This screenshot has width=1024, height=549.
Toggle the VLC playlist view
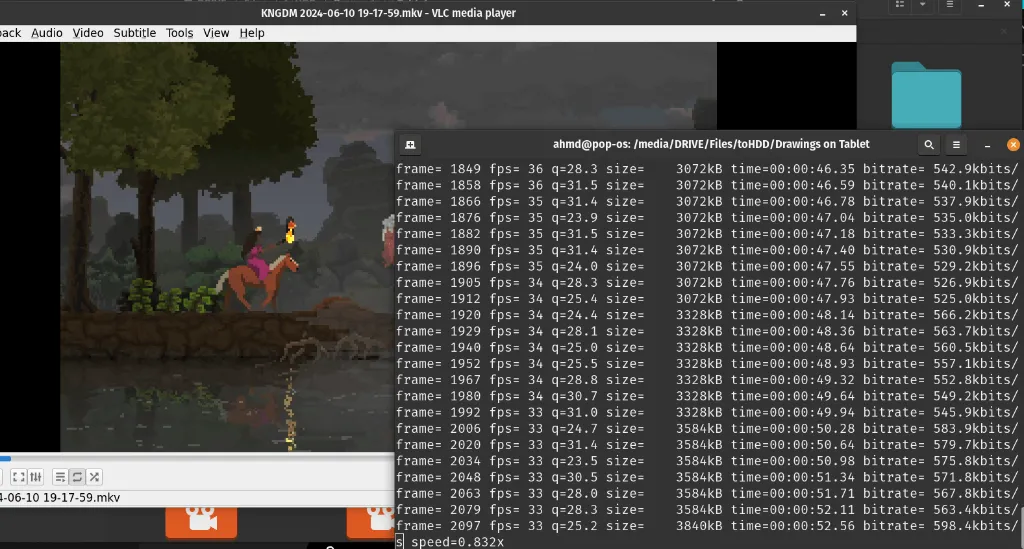pyautogui.click(x=60, y=477)
